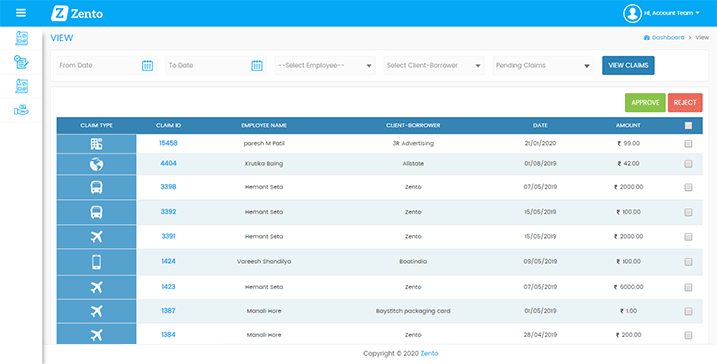Screen dimensions: 717x364
Task: Click the DATE column header
Action: [x=540, y=125]
